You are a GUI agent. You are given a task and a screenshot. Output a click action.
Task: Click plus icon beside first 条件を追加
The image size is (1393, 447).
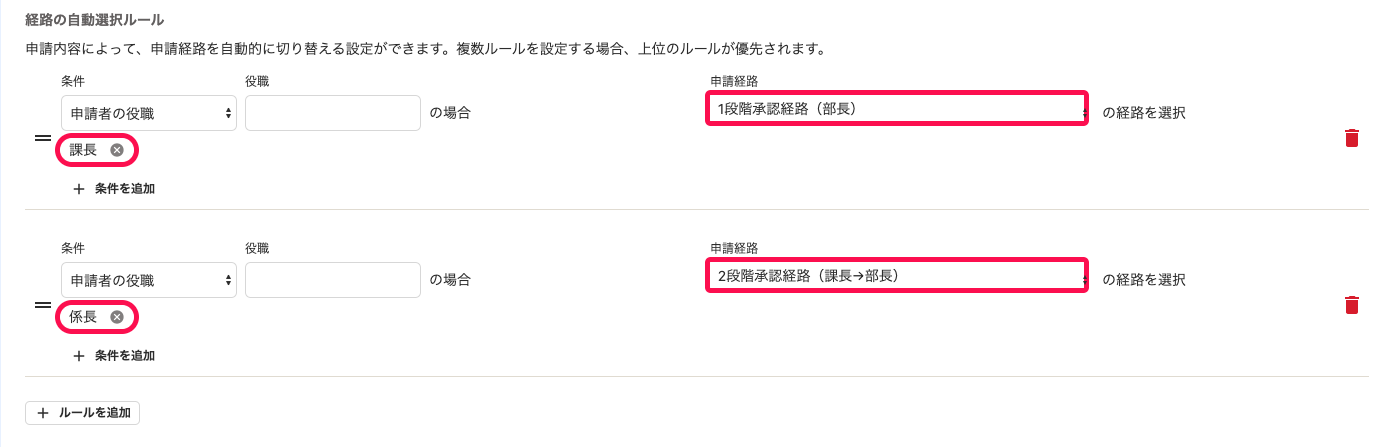pos(79,188)
